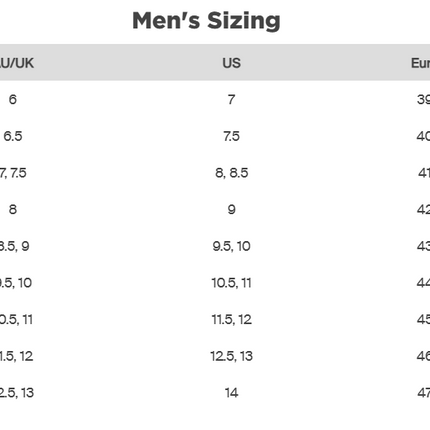Click Euro size 39 cell
This screenshot has height=430, width=430.
click(x=423, y=99)
